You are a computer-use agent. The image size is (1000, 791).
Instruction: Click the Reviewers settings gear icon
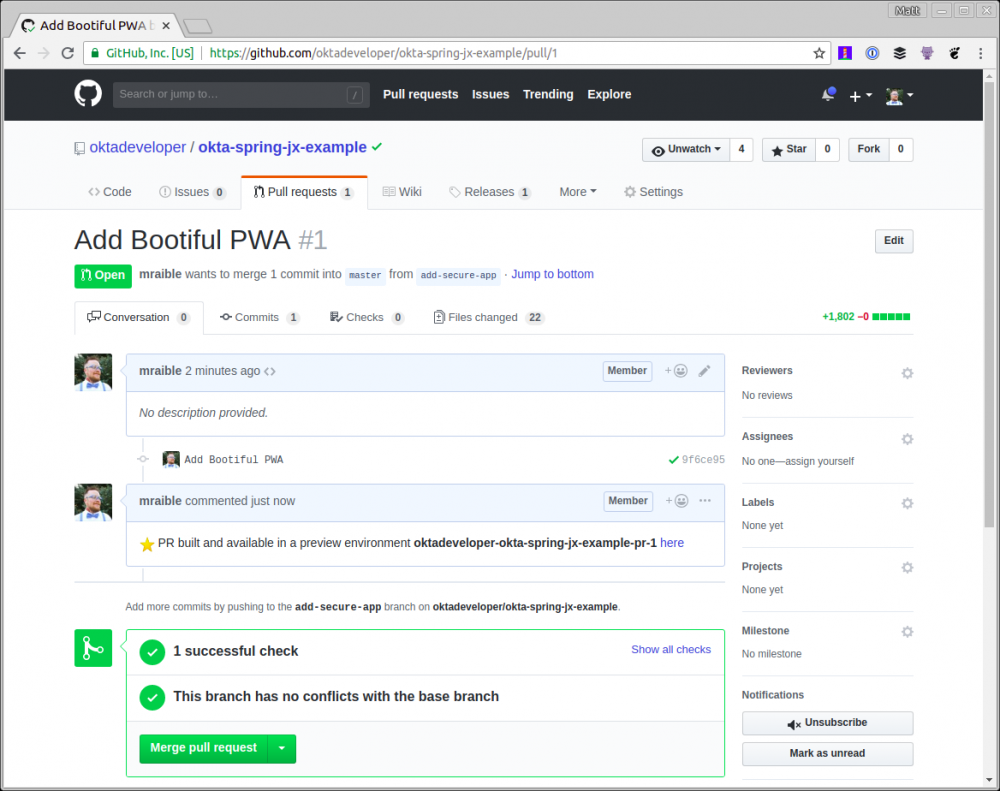pos(907,373)
